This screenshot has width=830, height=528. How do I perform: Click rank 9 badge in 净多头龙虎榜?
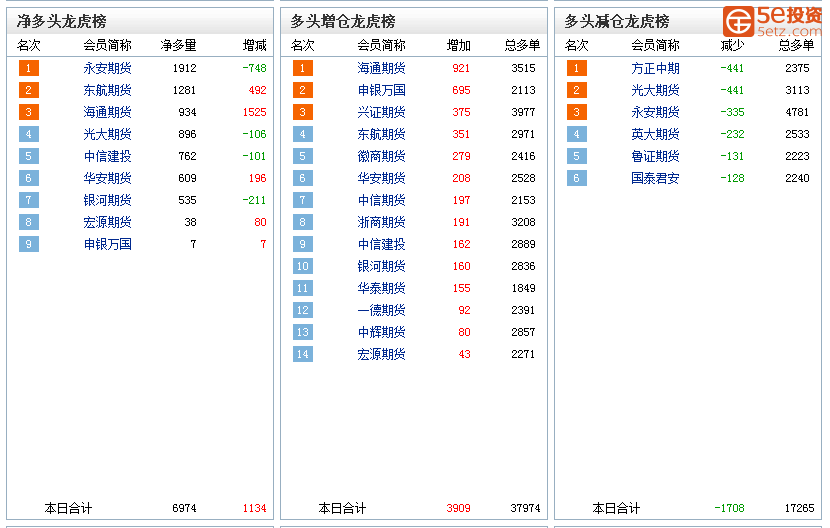point(29,244)
